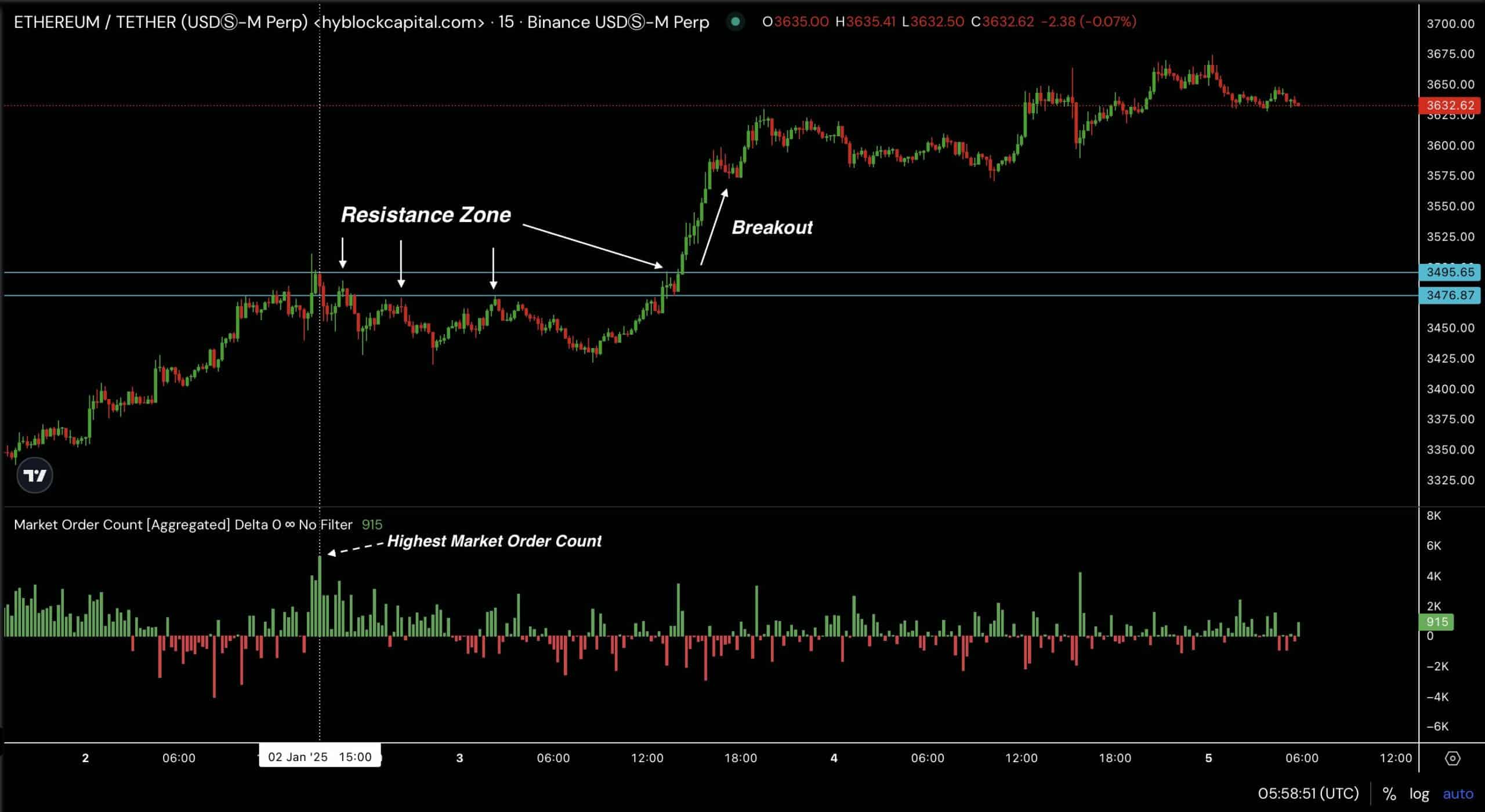The image size is (1485, 812).
Task: Click the 915 indicator value label
Action: [1437, 622]
